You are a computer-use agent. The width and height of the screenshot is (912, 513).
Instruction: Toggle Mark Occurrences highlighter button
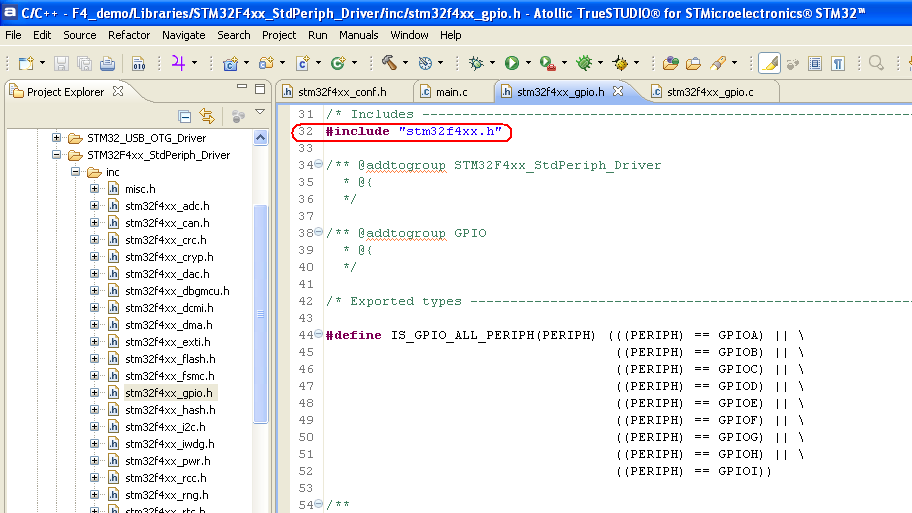point(770,63)
